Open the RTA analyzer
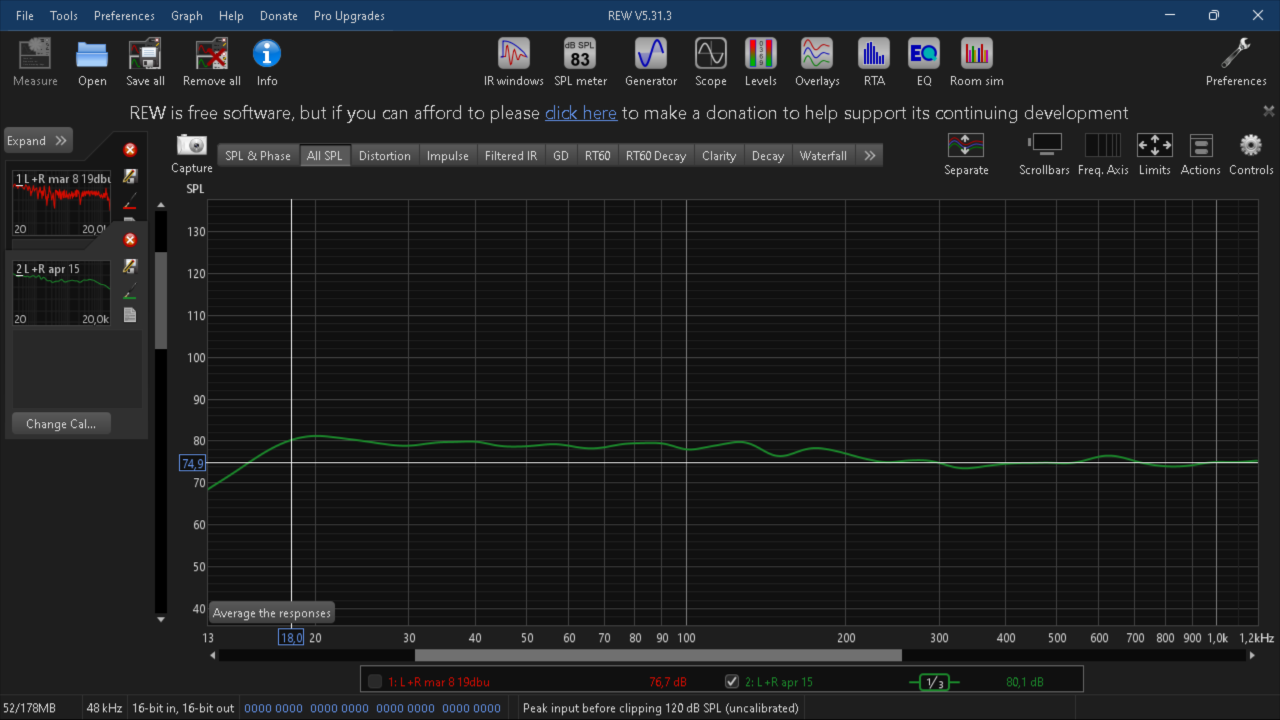The image size is (1280, 720). coord(874,62)
